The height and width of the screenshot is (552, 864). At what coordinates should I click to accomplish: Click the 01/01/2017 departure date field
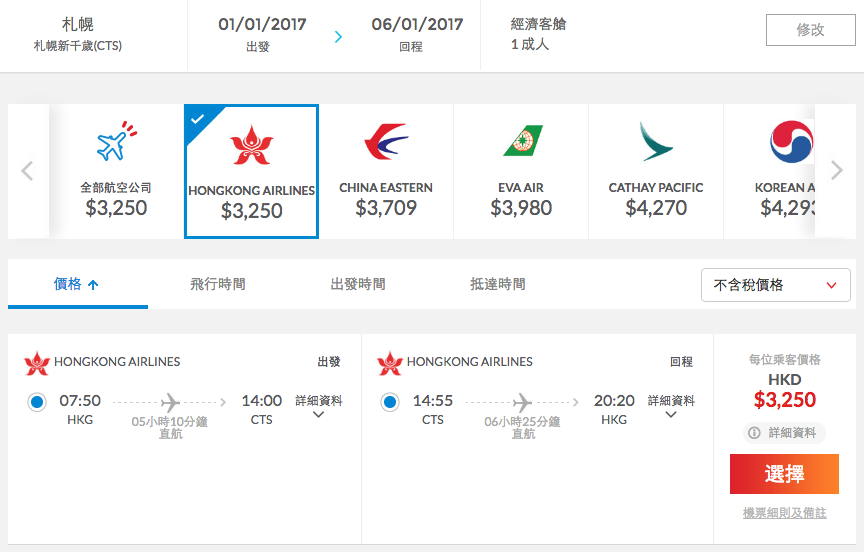262,34
